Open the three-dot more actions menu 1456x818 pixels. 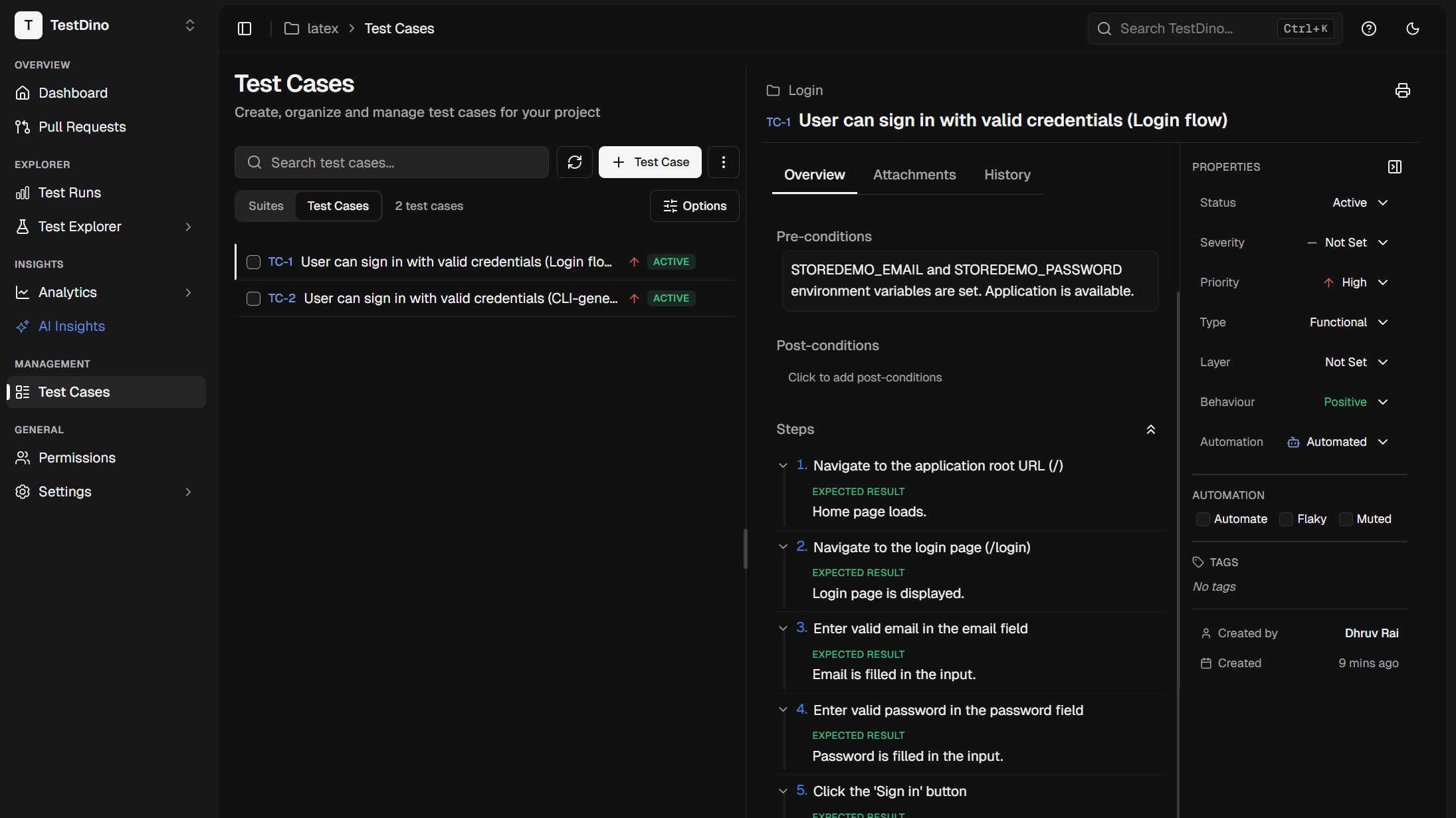click(723, 162)
